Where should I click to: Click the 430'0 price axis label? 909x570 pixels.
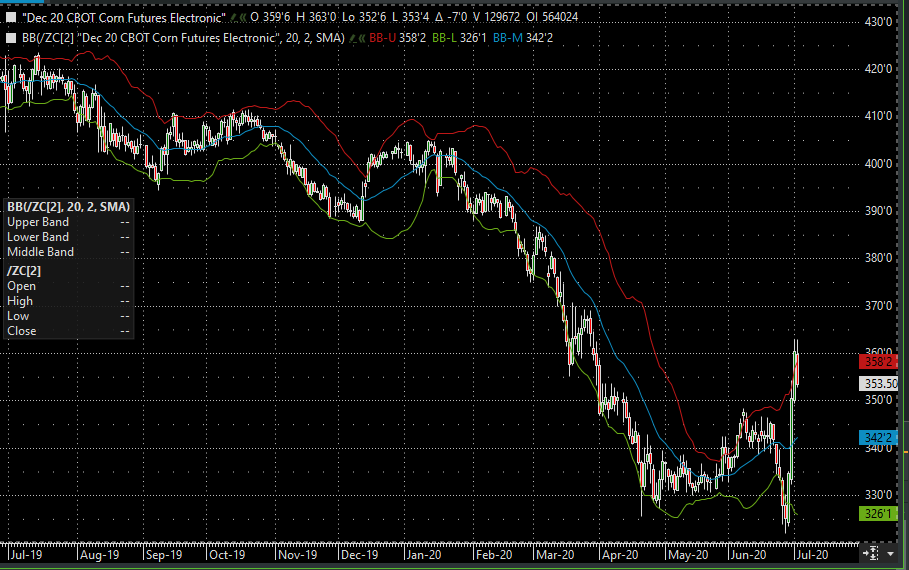pyautogui.click(x=878, y=22)
